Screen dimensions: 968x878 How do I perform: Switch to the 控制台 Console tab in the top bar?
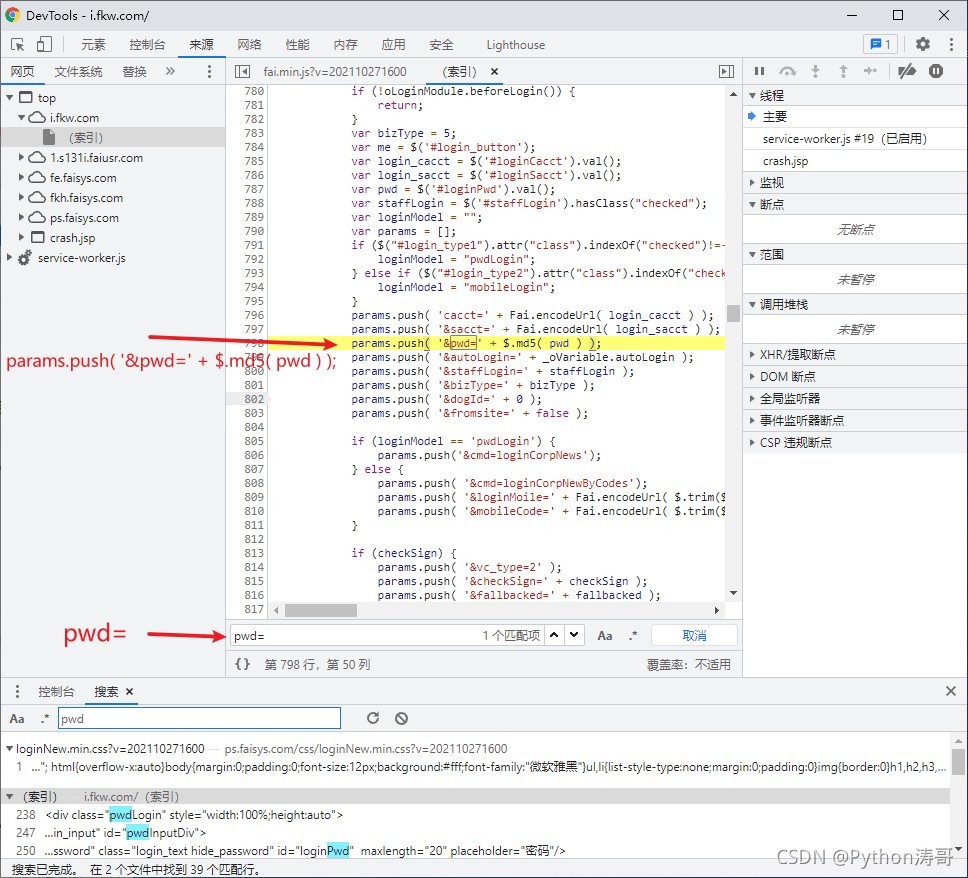[147, 44]
